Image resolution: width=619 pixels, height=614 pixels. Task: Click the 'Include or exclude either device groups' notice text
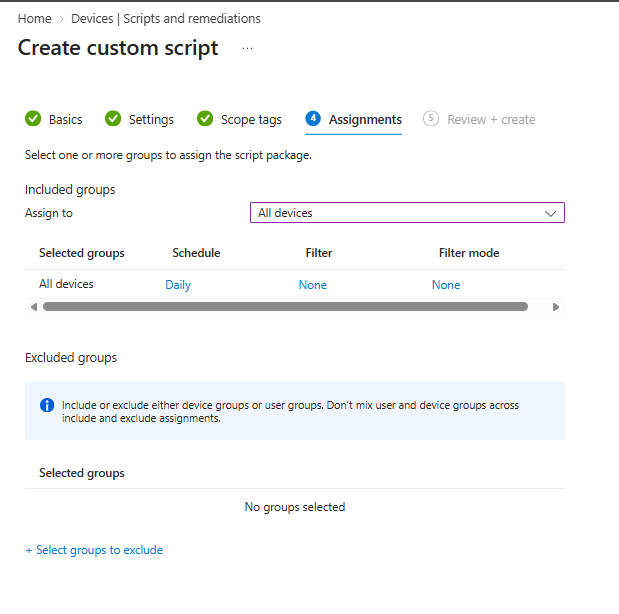tap(290, 411)
